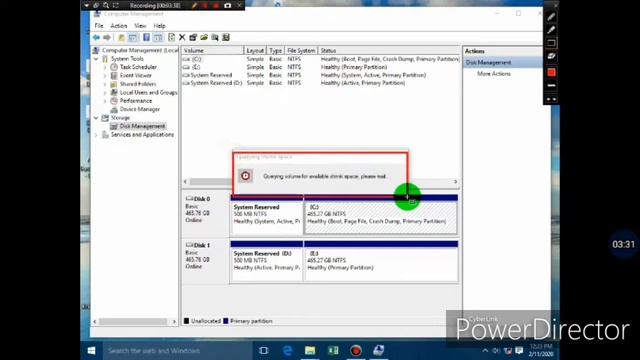This screenshot has width=640, height=360.
Task: Click the screen recorder taskbar icon
Action: pos(356,351)
